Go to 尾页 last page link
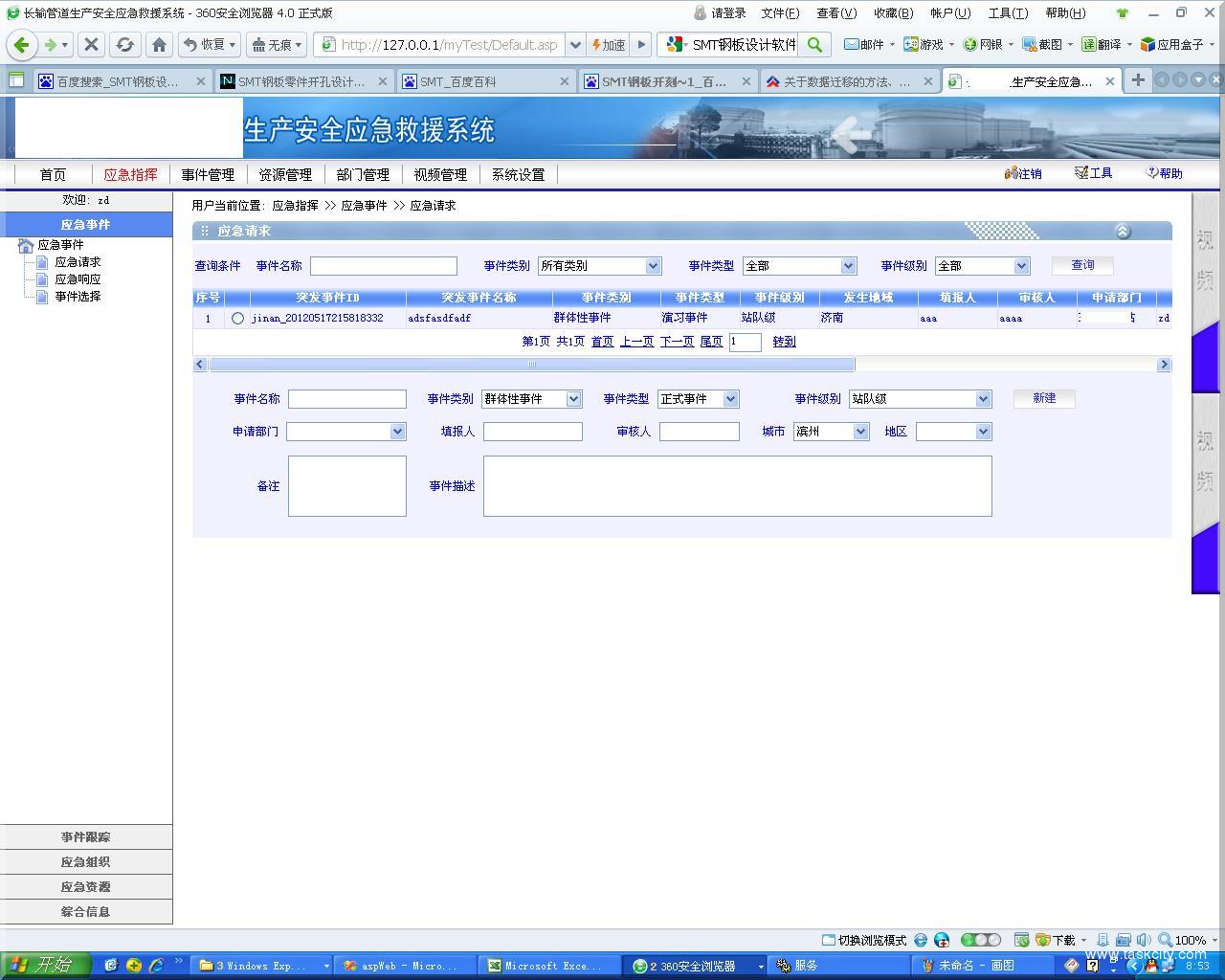Viewport: 1225px width, 980px height. [x=711, y=342]
